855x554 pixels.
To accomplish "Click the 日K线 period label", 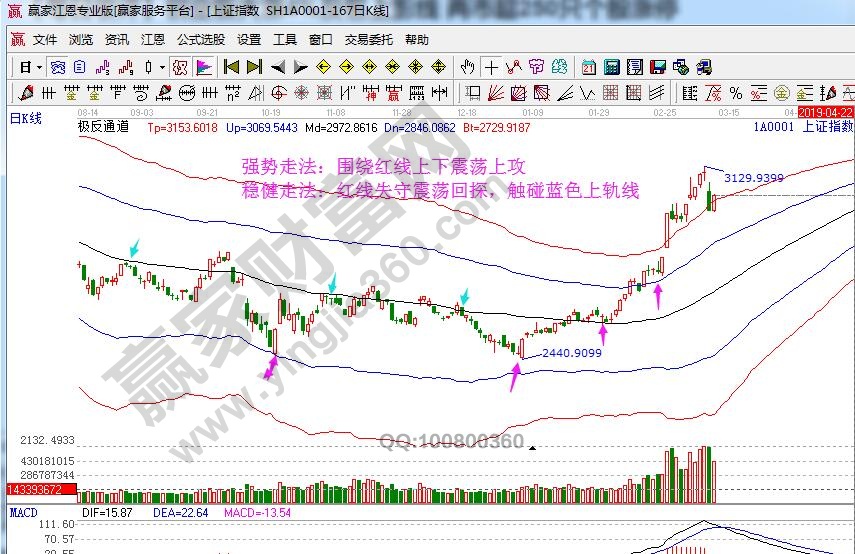I will pyautogui.click(x=25, y=118).
